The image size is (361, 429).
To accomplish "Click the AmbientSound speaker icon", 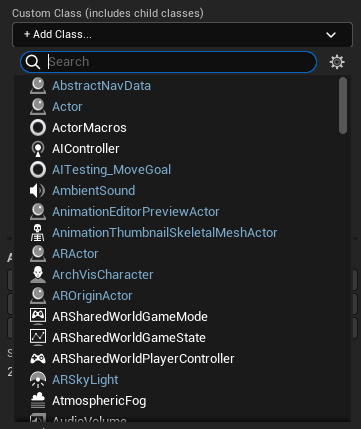I will 37,191.
